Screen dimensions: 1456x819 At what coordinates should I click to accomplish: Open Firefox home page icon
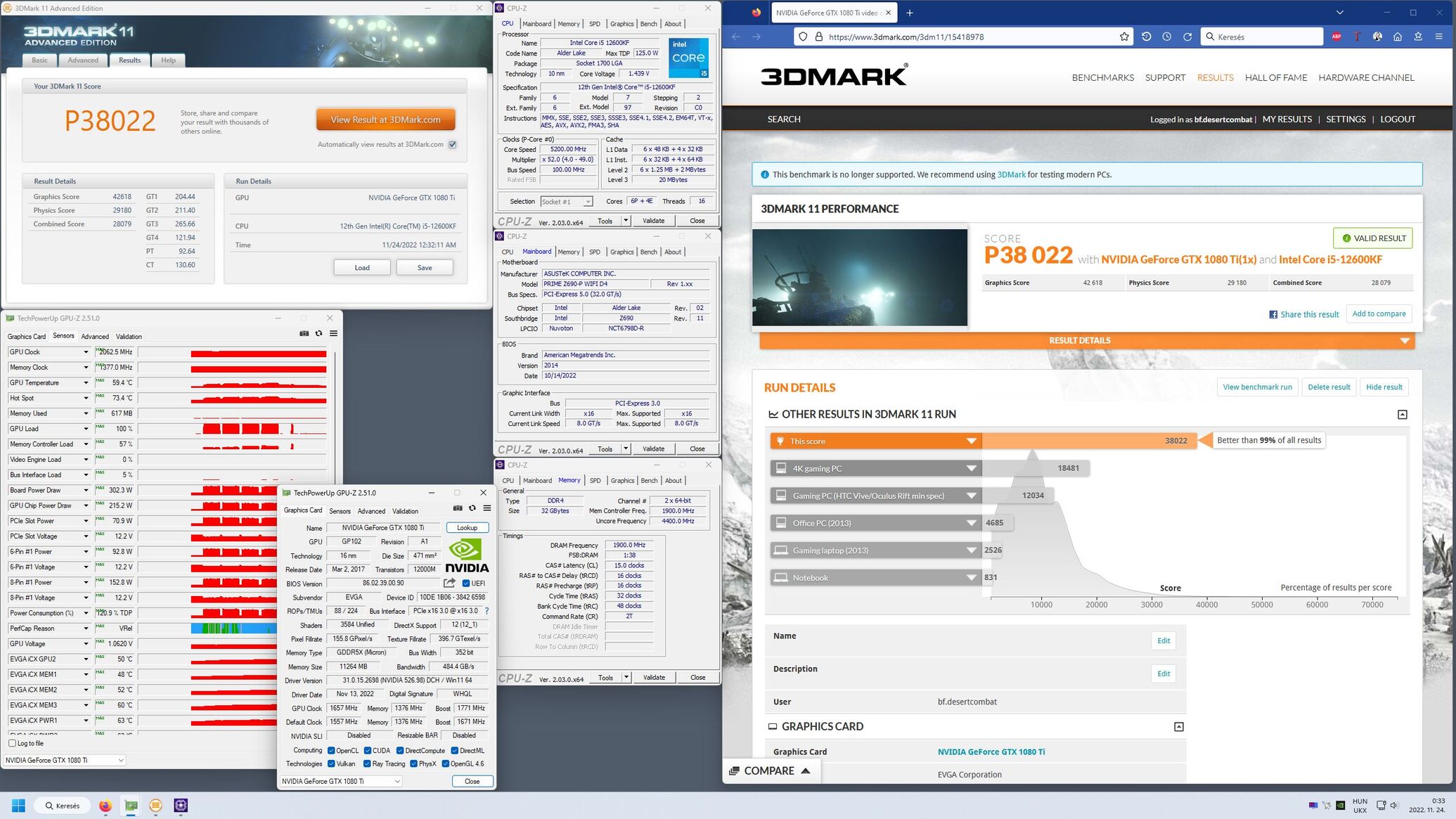1398,37
